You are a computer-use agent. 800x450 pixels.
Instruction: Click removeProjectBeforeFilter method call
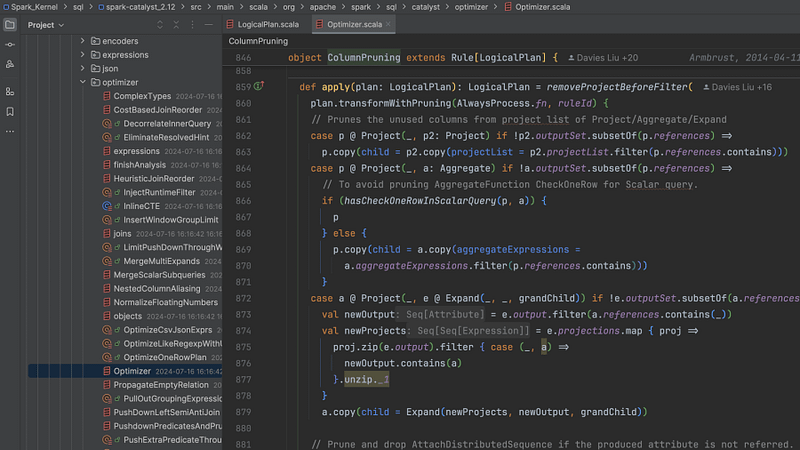pyautogui.click(x=617, y=87)
